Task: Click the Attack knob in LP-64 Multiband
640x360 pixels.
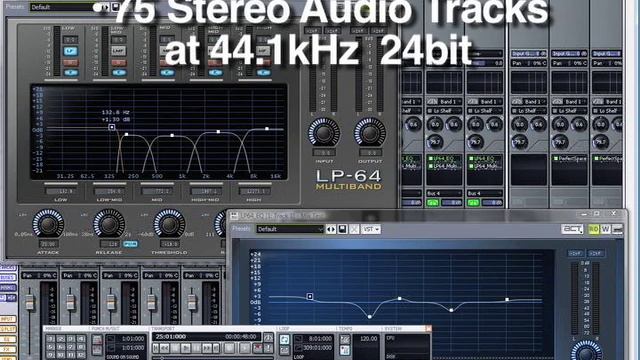Action: point(48,223)
